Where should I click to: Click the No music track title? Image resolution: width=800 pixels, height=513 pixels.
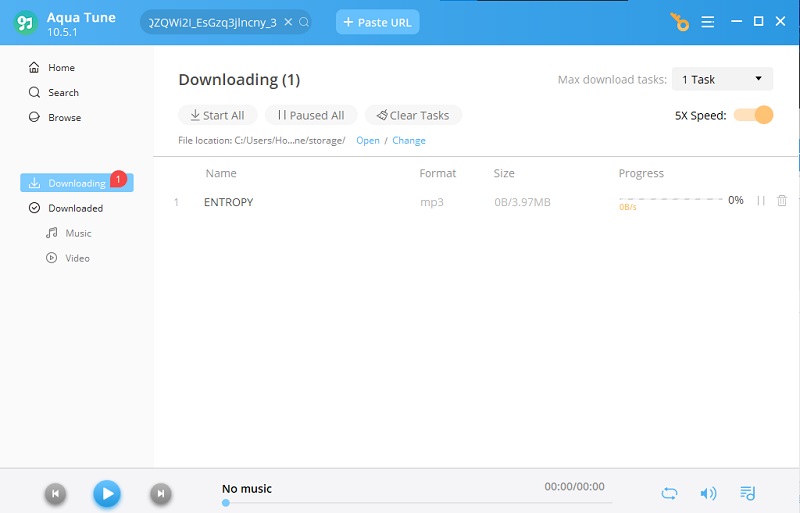pos(247,488)
